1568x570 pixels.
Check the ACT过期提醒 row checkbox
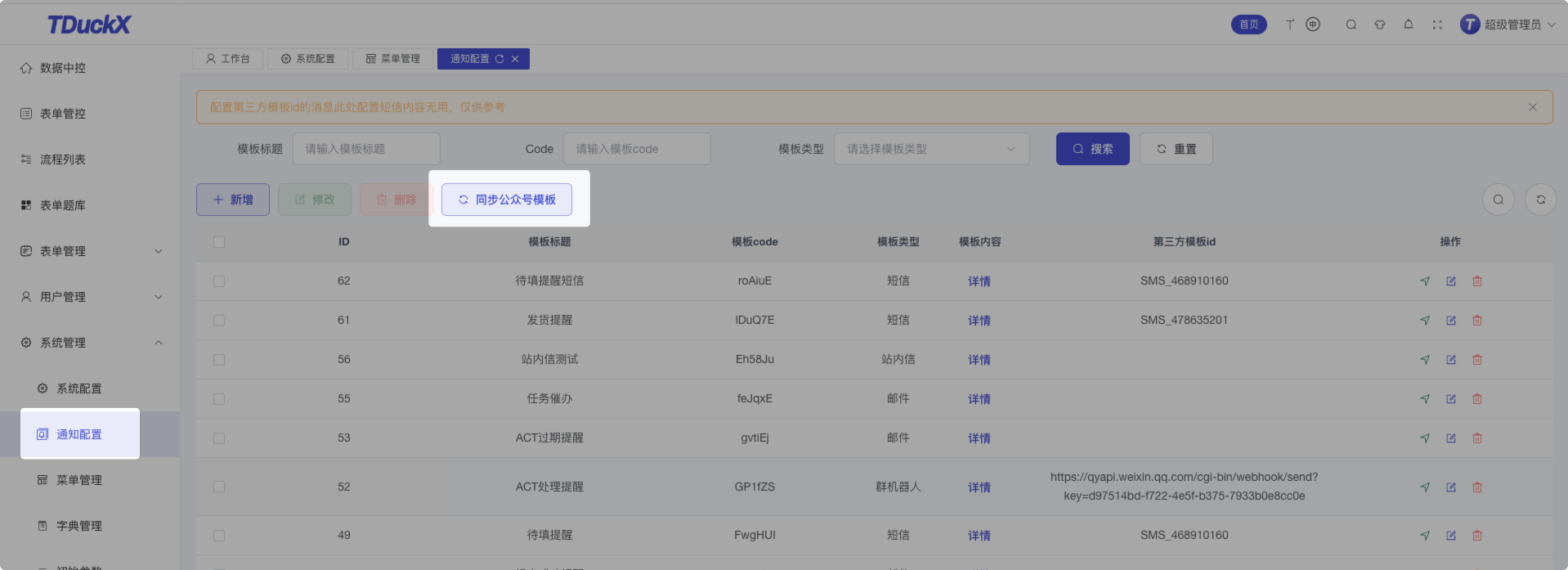tap(219, 438)
